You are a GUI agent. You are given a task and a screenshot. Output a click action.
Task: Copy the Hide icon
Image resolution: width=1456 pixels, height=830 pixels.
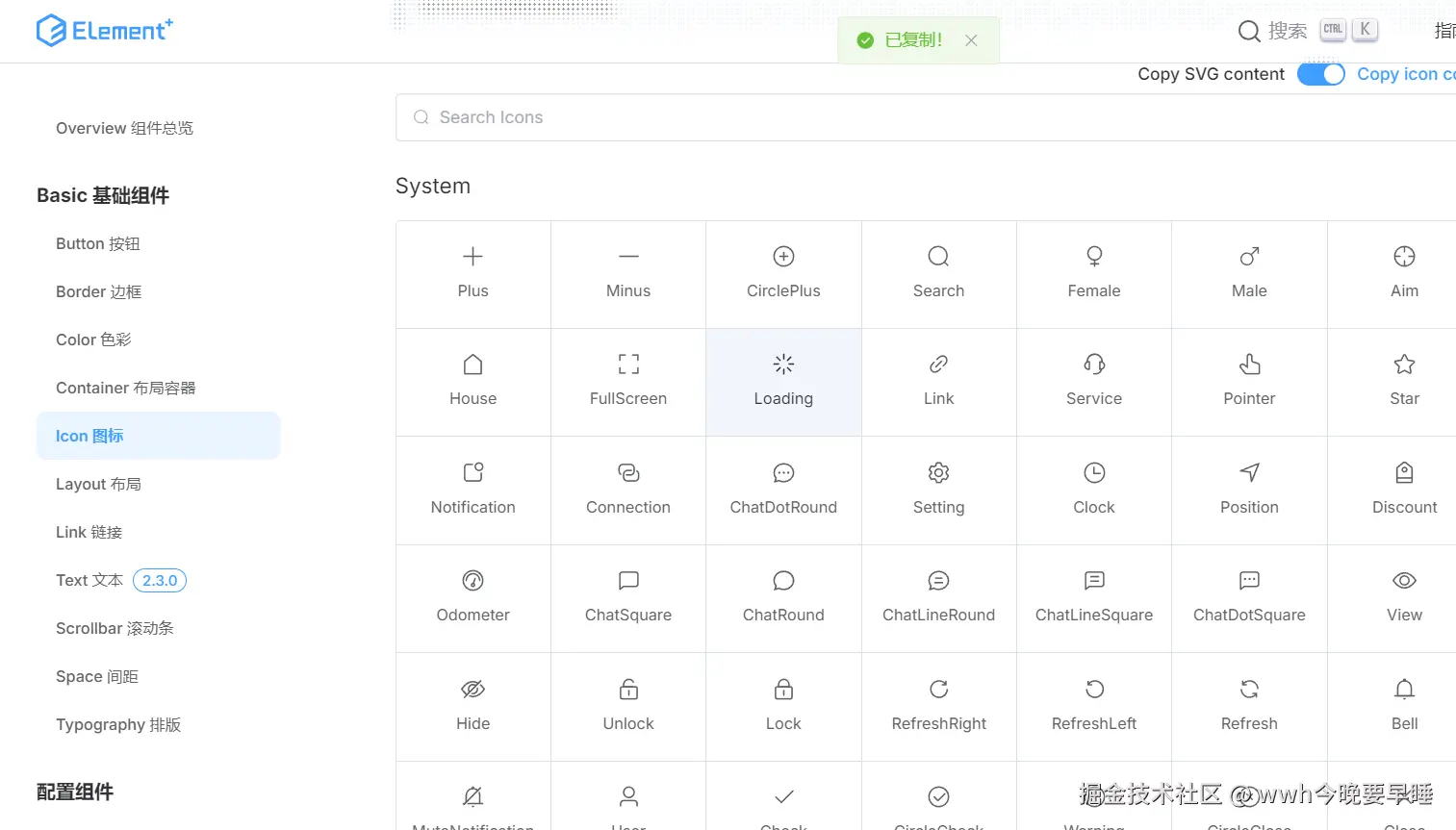coord(473,707)
